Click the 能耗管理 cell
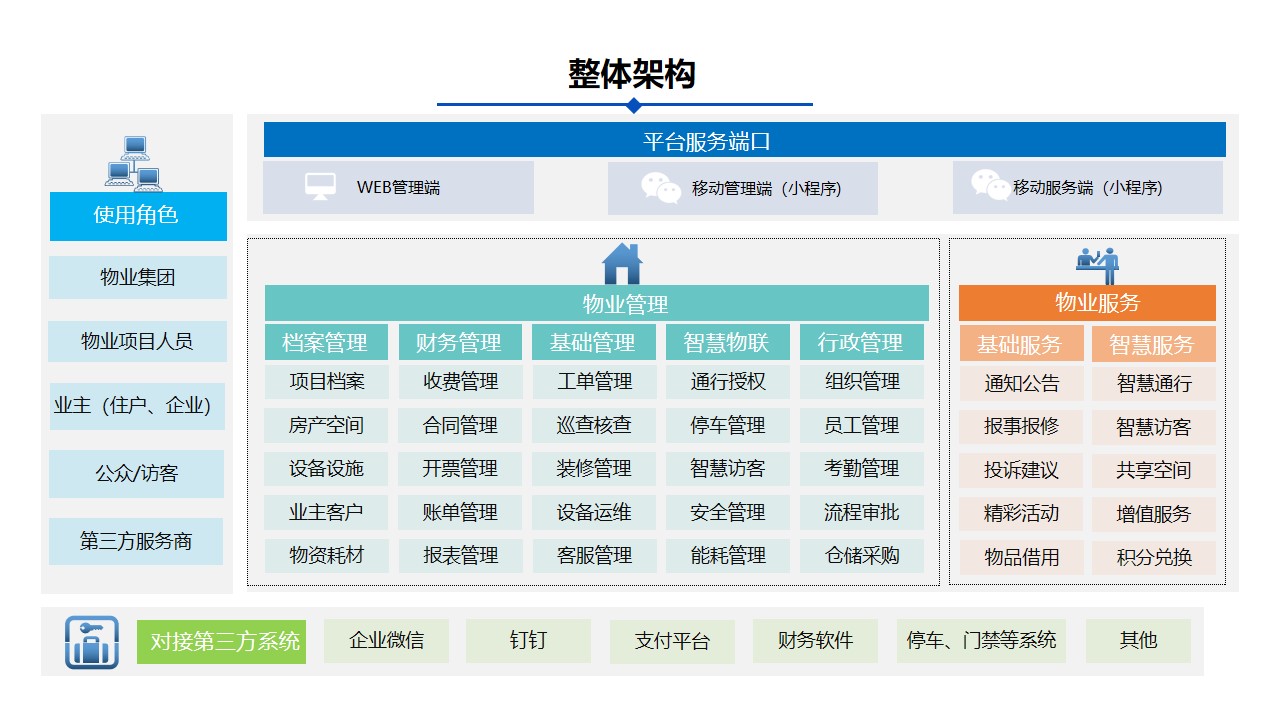This screenshot has height=720, width=1280. click(728, 556)
